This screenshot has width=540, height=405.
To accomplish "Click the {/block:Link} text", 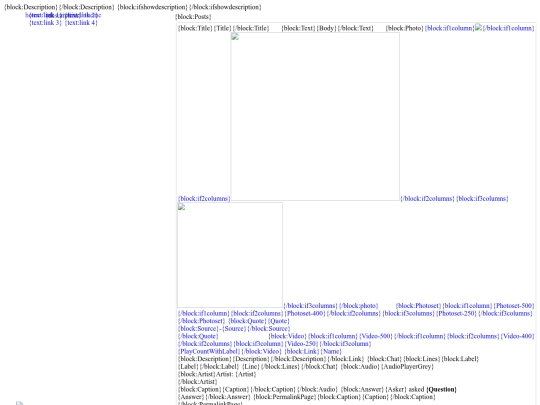I will [x=345, y=359].
